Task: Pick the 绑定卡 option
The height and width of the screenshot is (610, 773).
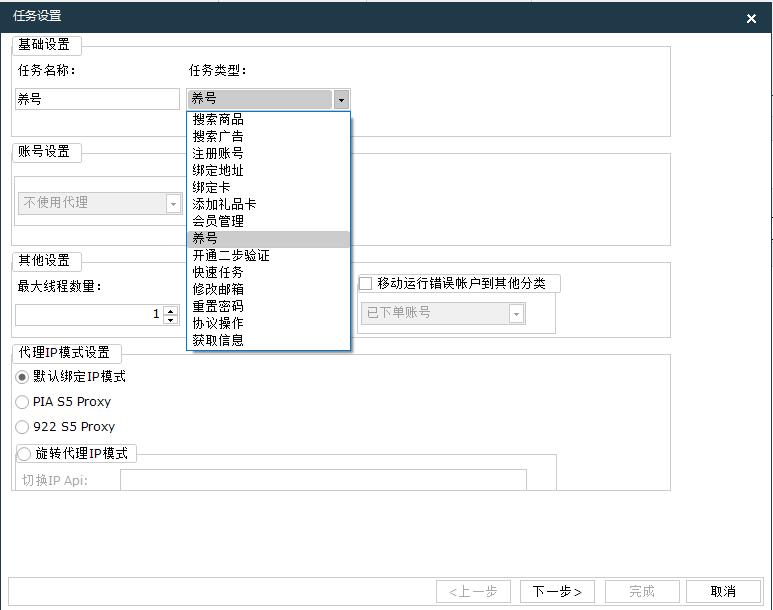Action: 268,187
